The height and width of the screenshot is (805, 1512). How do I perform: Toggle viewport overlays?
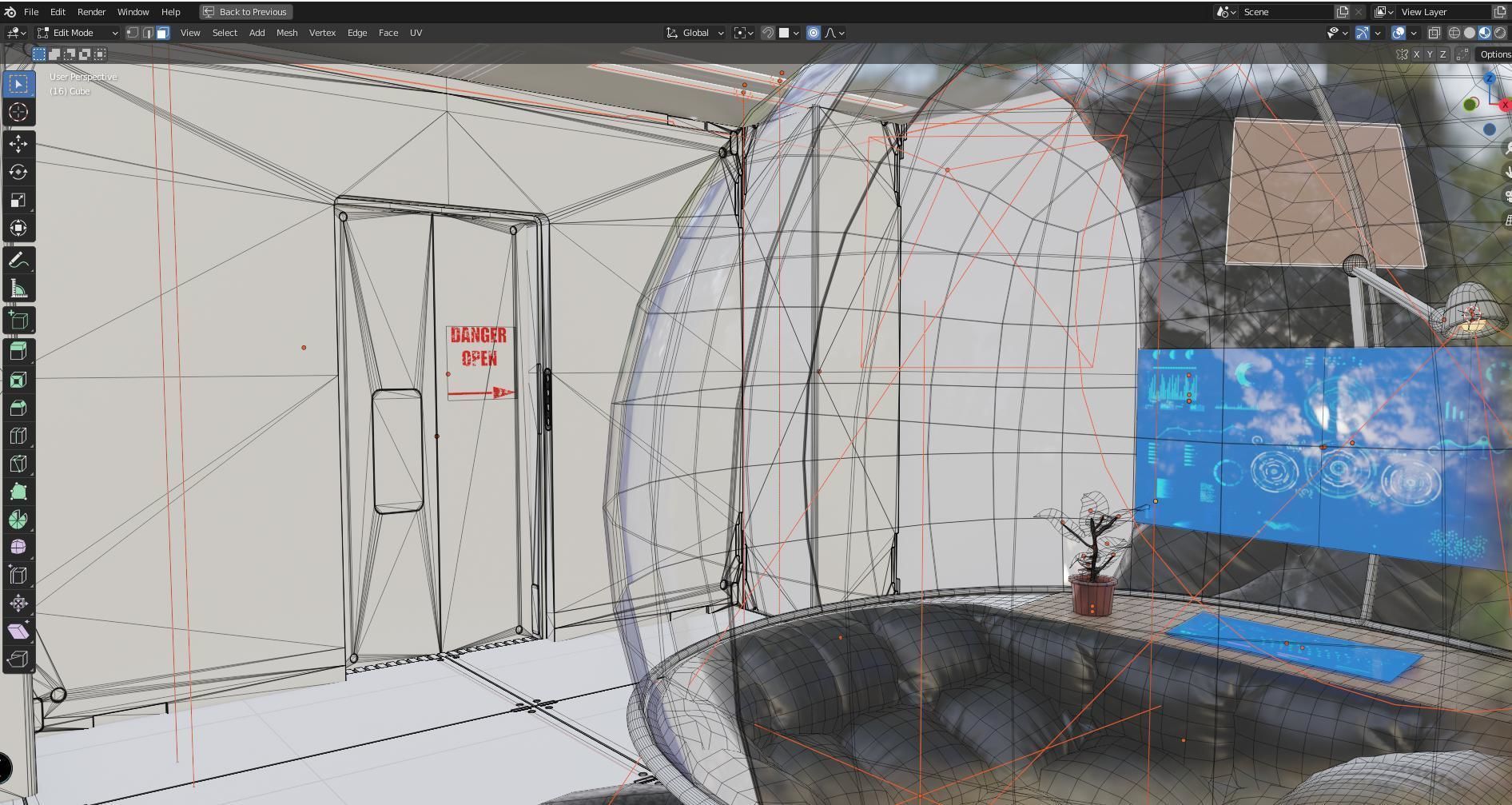coord(1399,33)
